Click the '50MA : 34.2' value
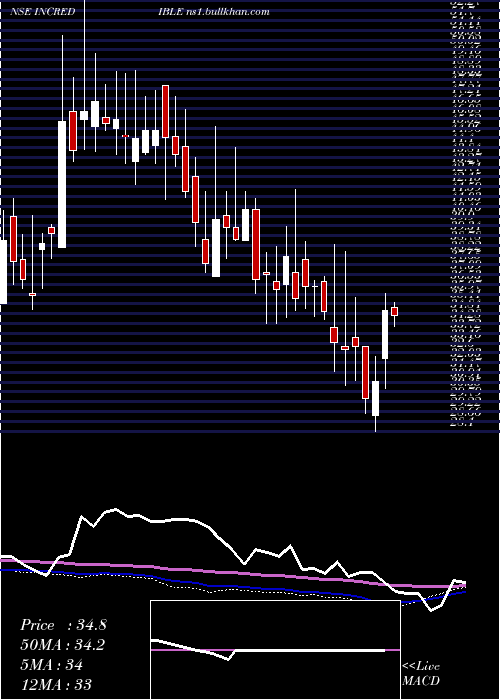This screenshot has height=700, width=500. coord(62,645)
